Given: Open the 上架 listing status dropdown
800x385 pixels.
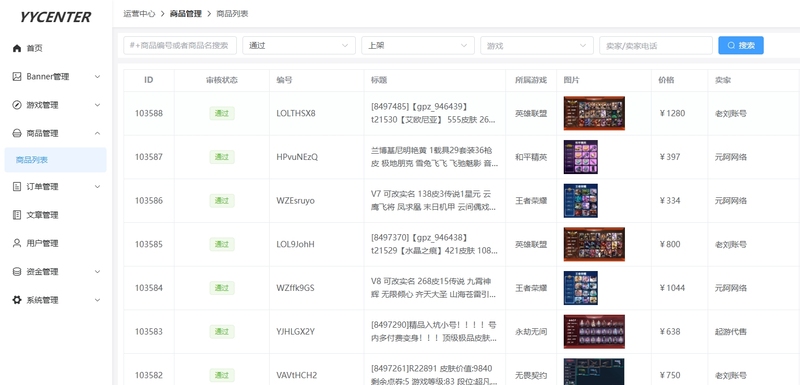Looking at the screenshot, I should [x=418, y=45].
